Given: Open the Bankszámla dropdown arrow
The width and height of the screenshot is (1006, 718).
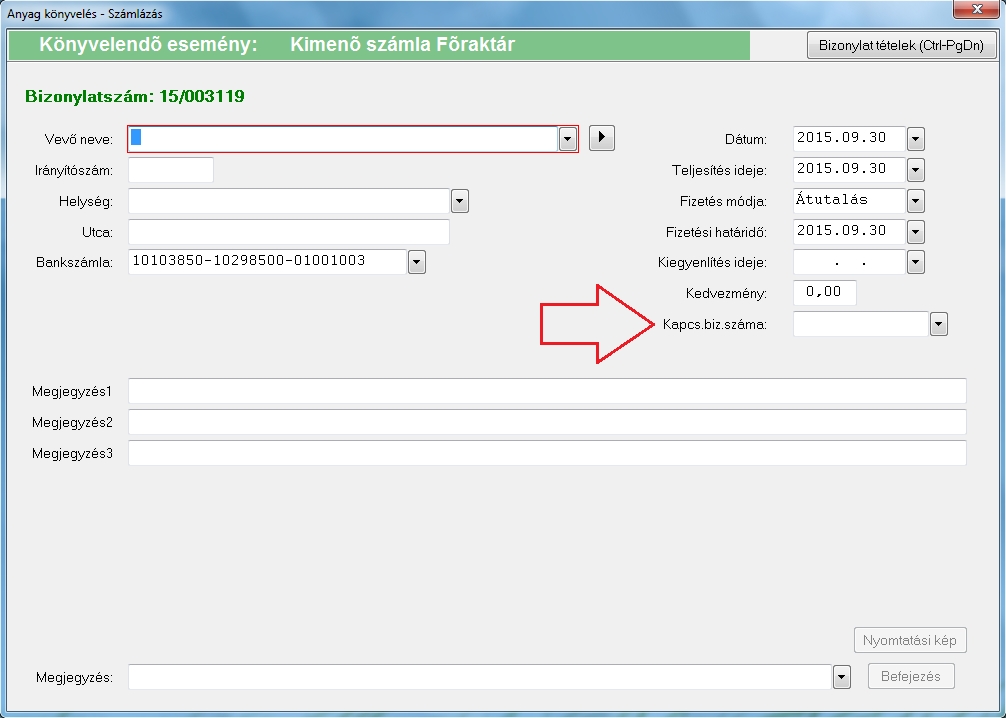Looking at the screenshot, I should point(417,262).
